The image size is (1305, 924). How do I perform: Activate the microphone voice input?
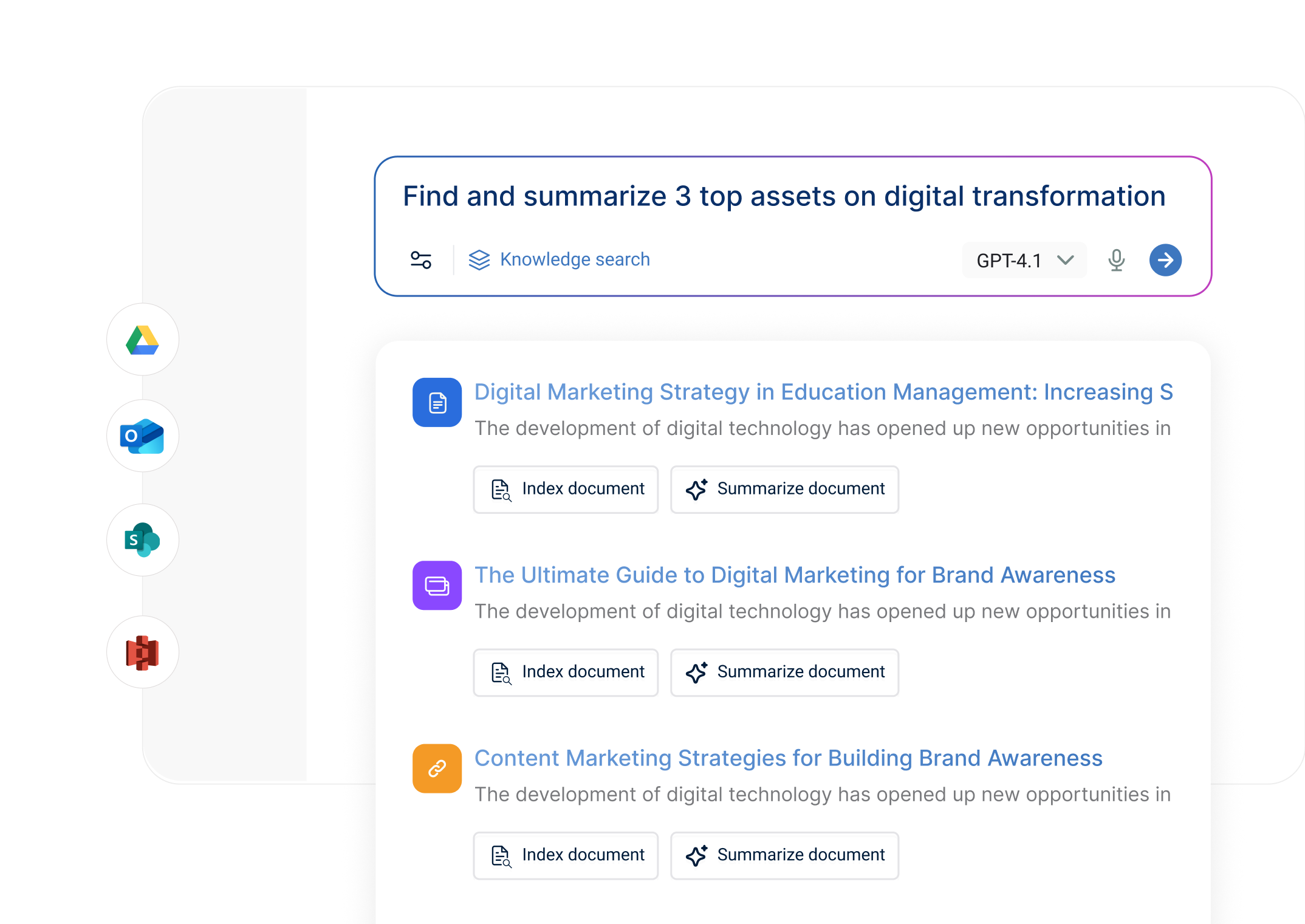tap(1116, 260)
